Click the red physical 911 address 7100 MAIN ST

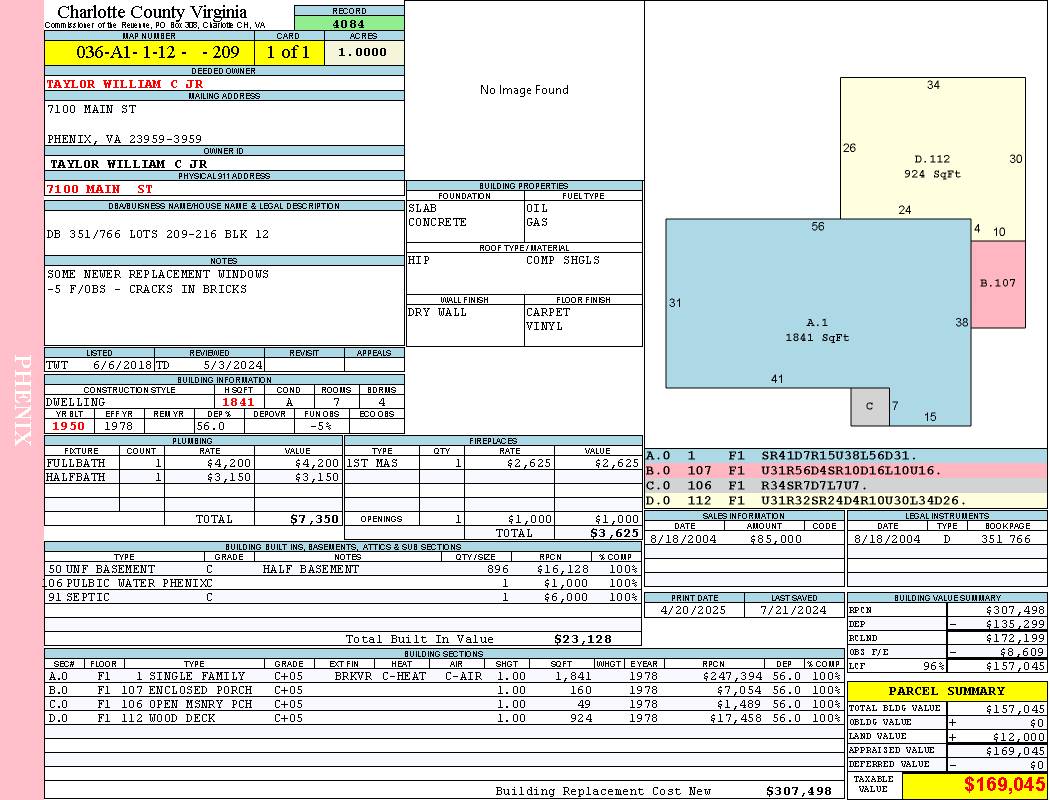pyautogui.click(x=100, y=188)
